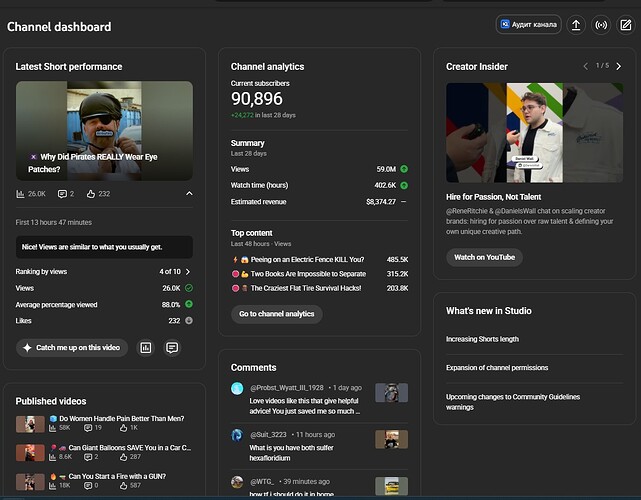Click the Why Did Pirates REALLY Wear Eye Patches? title
The width and height of the screenshot is (641, 500).
93,163
